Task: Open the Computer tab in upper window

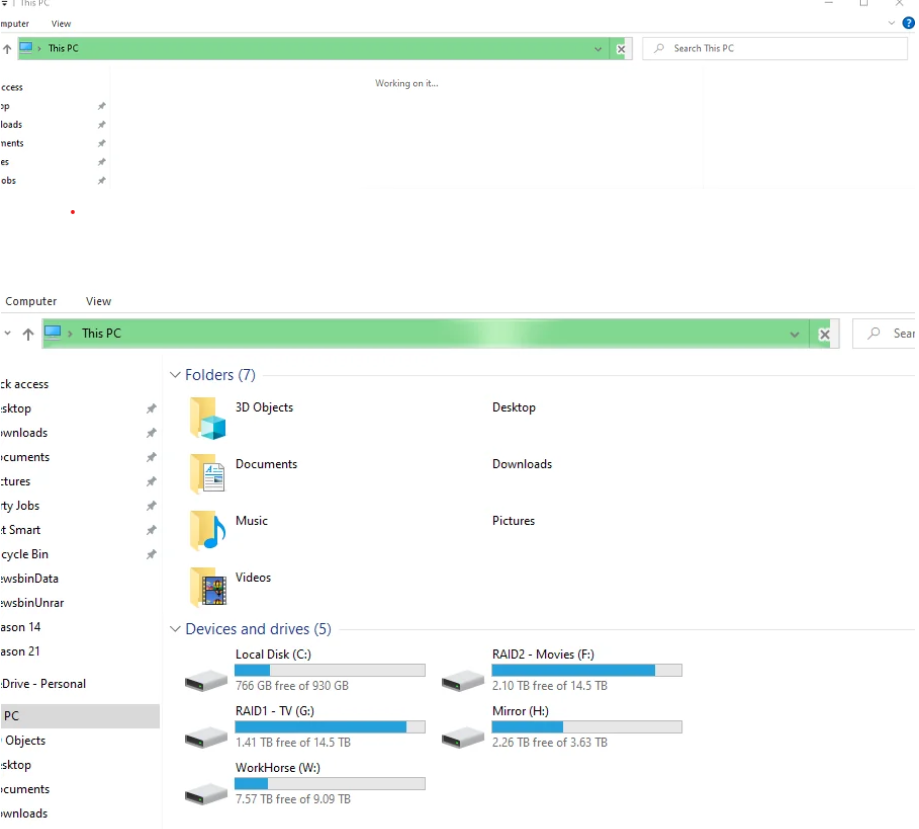Action: [15, 24]
